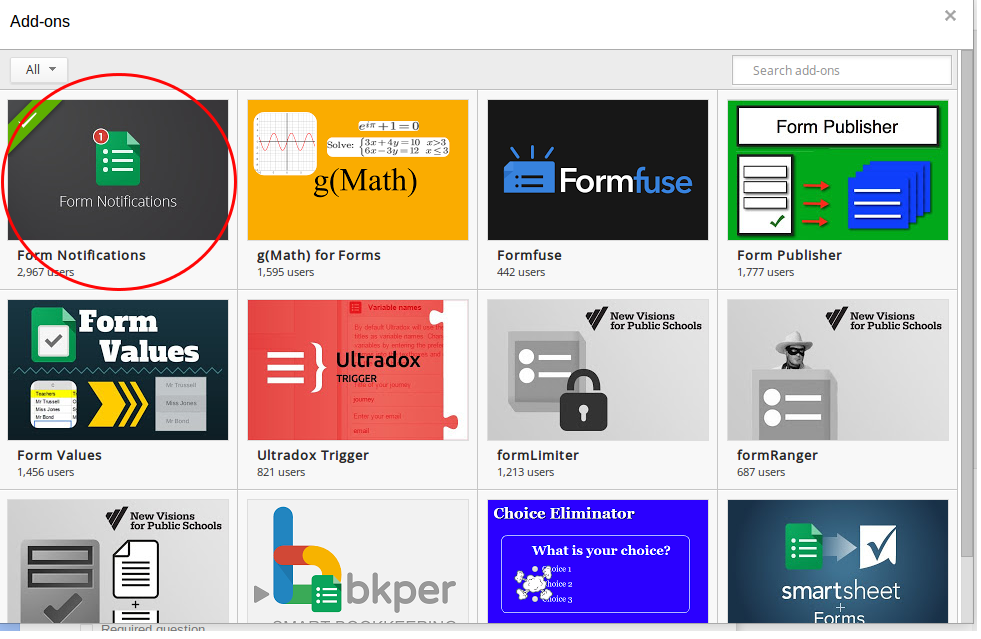Click the 1,595 users count
Viewport: 981px width, 639px height.
(x=285, y=272)
